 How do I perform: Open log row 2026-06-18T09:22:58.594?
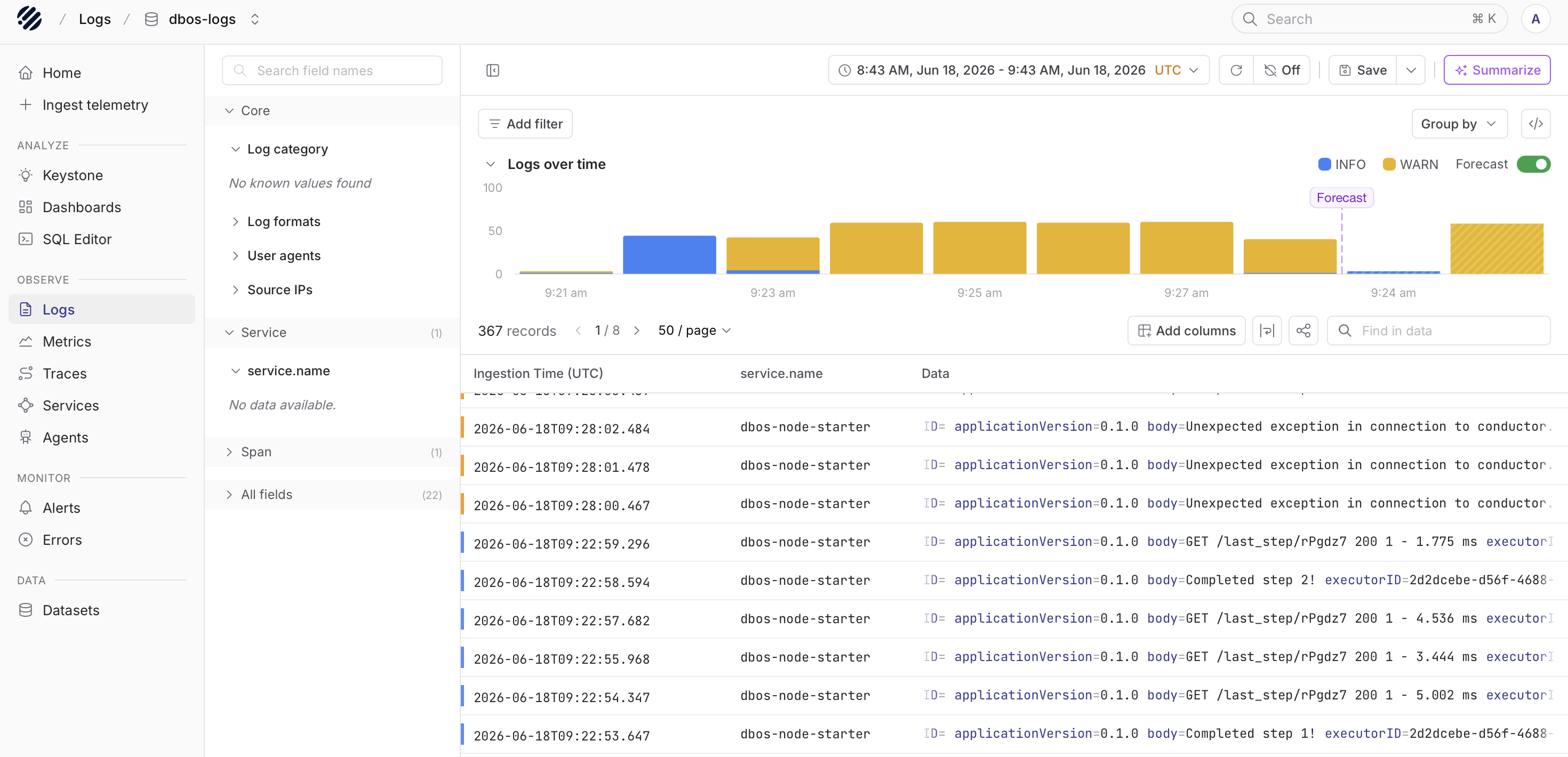(1013, 581)
